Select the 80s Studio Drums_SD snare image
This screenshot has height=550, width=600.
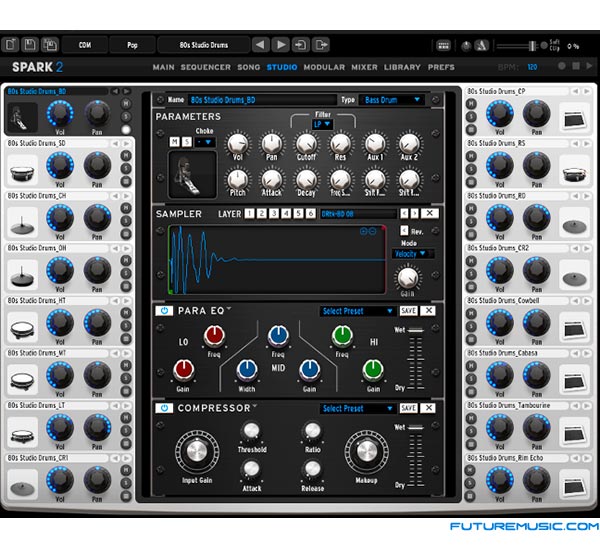(22, 171)
